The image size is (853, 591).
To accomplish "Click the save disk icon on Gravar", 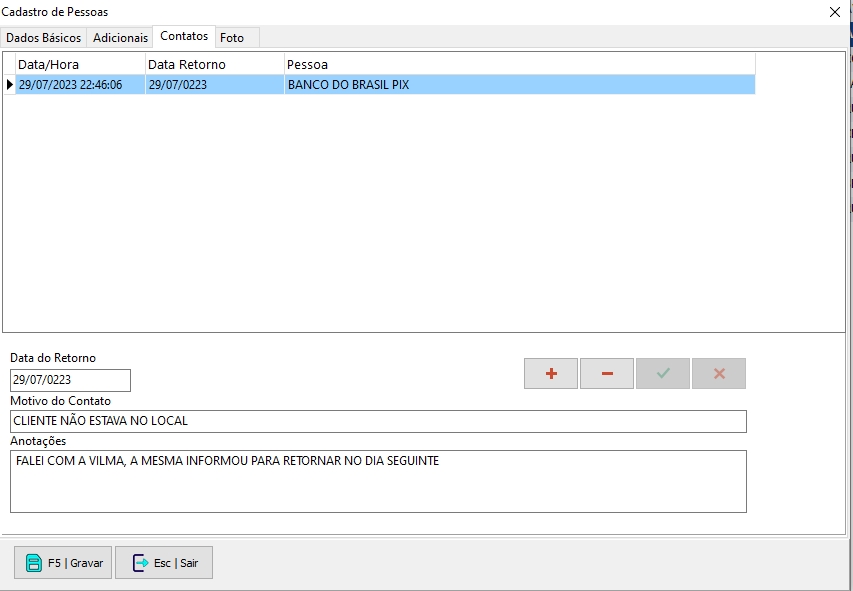I will click(34, 563).
